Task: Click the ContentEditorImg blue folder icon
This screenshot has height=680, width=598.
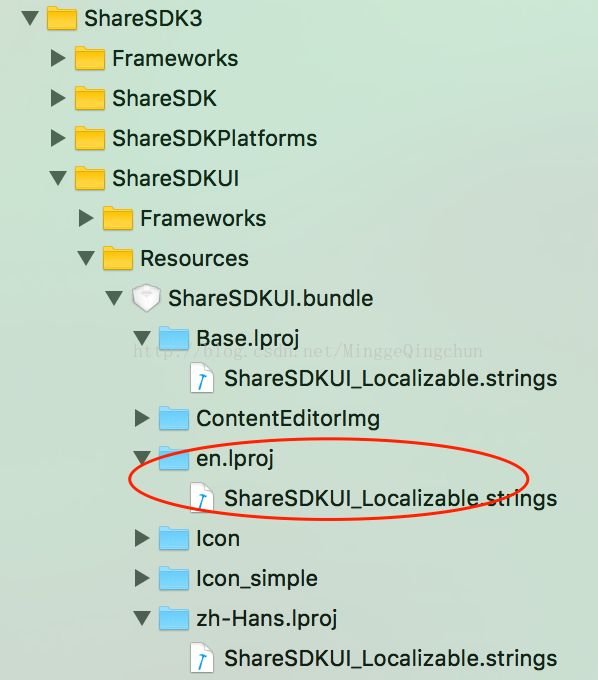Action: 173,418
